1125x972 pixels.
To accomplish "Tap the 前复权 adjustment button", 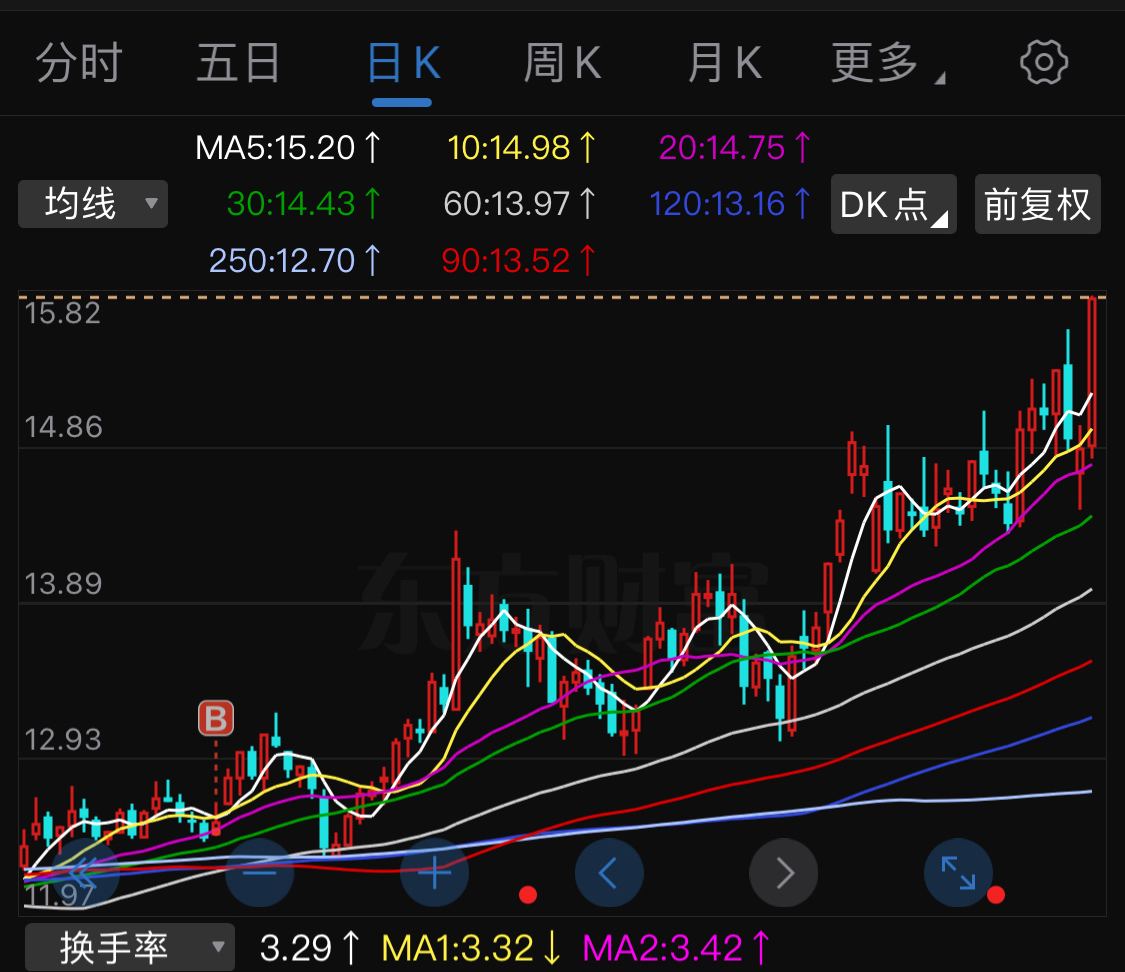I will pos(1037,204).
